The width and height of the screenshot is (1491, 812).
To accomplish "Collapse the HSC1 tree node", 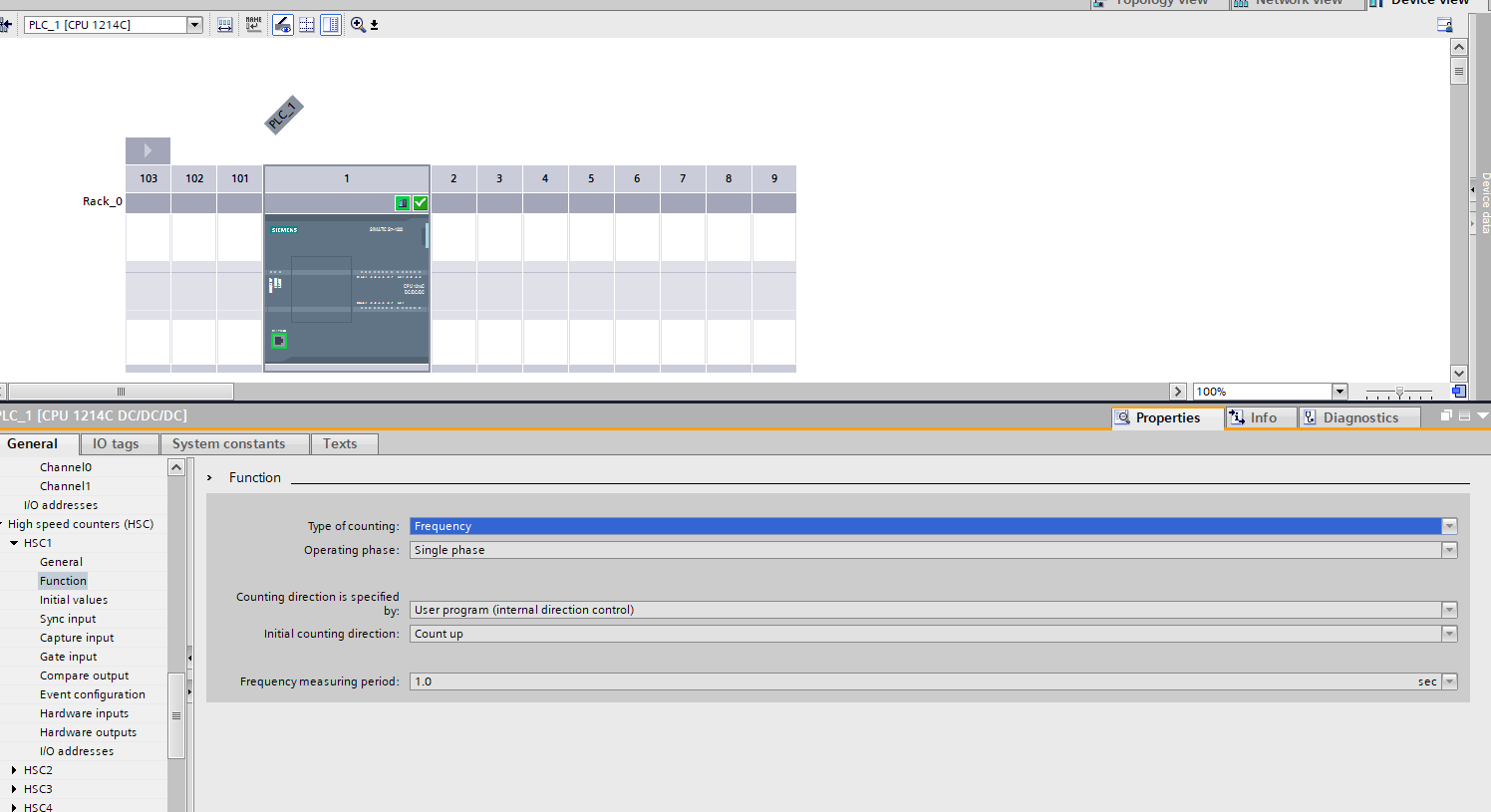I will 14,543.
